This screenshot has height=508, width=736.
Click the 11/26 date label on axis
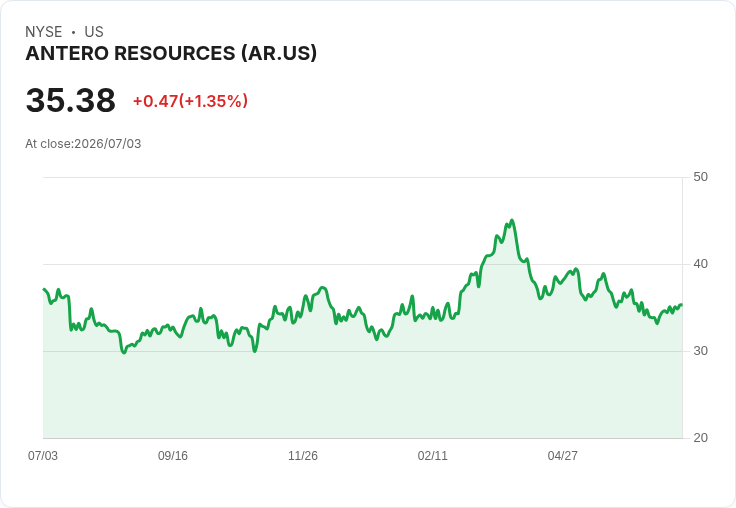tap(303, 455)
